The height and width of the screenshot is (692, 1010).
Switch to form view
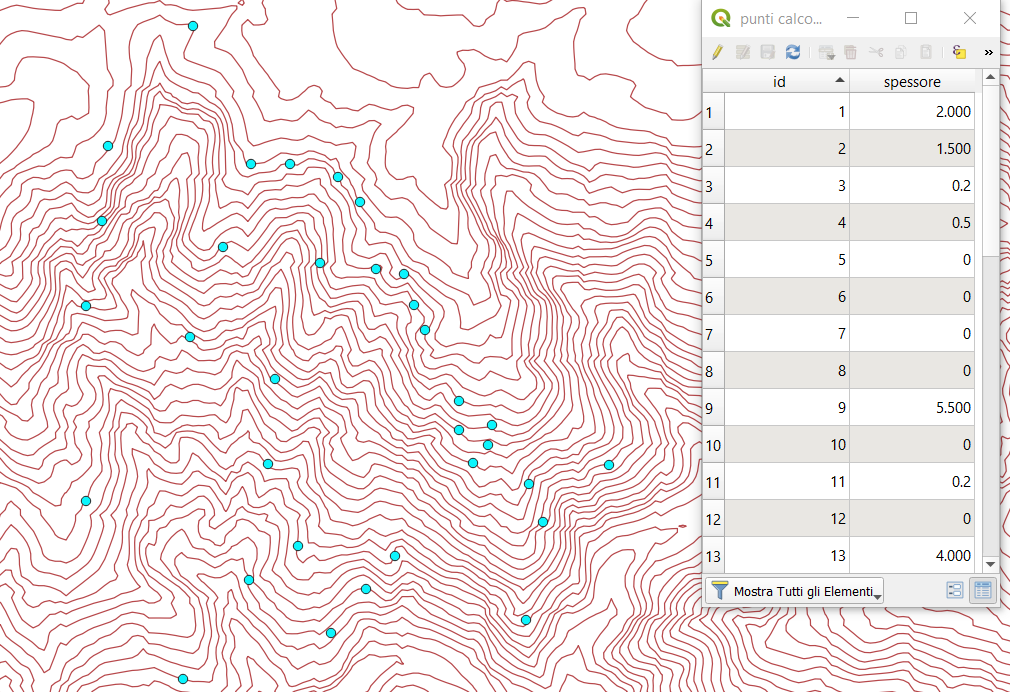click(955, 590)
